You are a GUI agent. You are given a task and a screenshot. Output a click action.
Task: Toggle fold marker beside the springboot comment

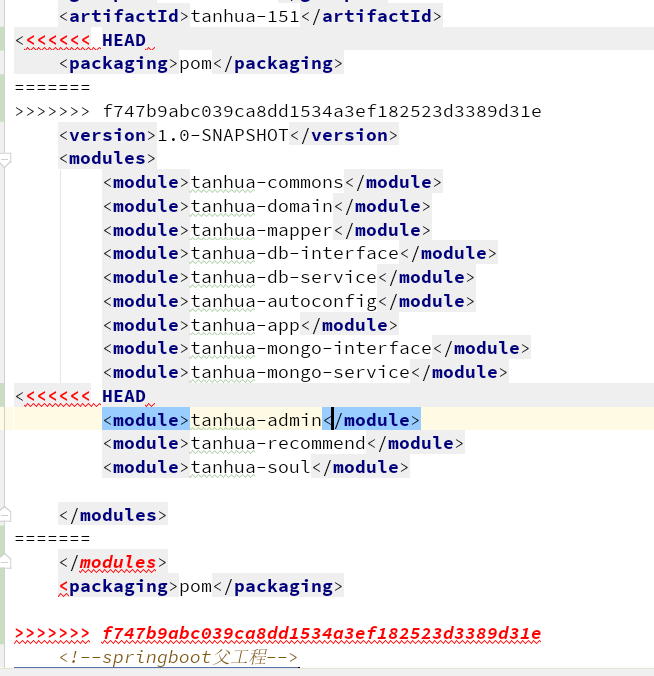[x=5, y=658]
